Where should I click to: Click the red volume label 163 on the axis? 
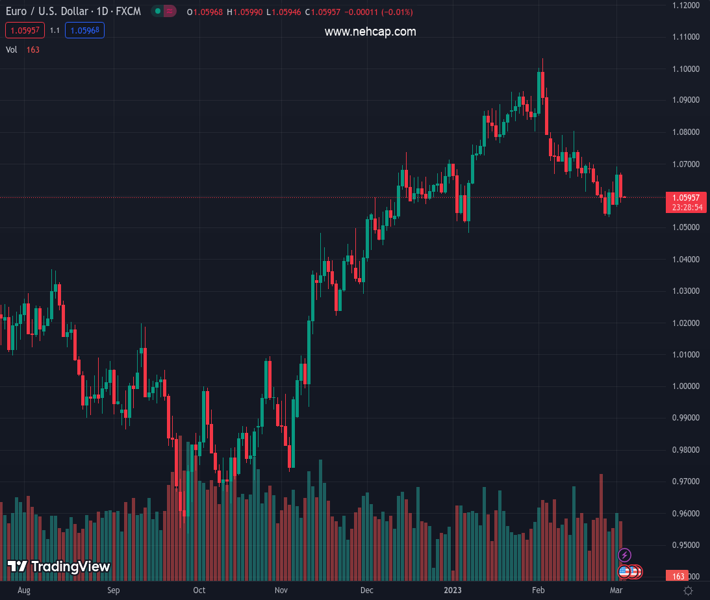coord(679,576)
